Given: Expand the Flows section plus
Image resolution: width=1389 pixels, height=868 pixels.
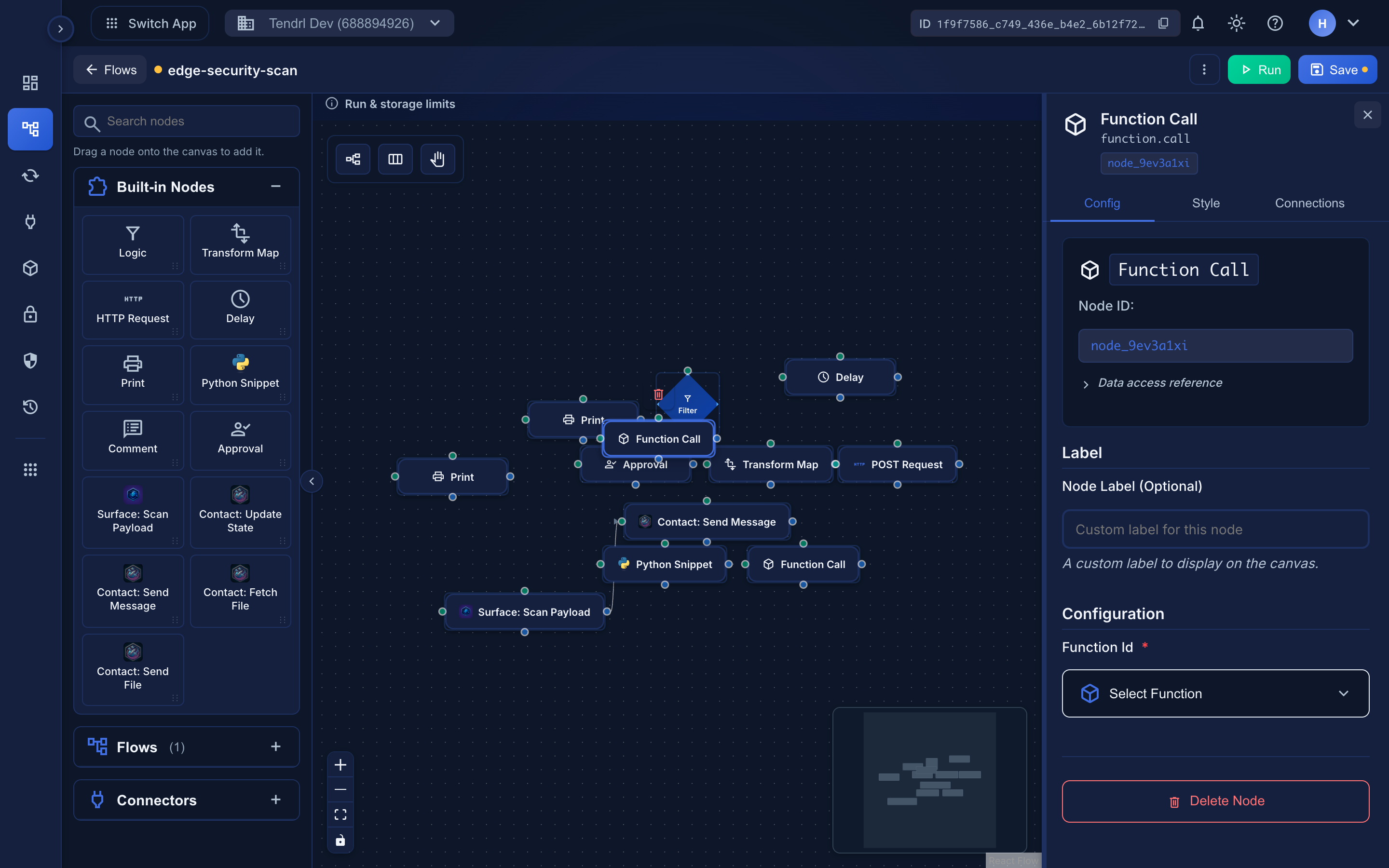Looking at the screenshot, I should tap(275, 746).
